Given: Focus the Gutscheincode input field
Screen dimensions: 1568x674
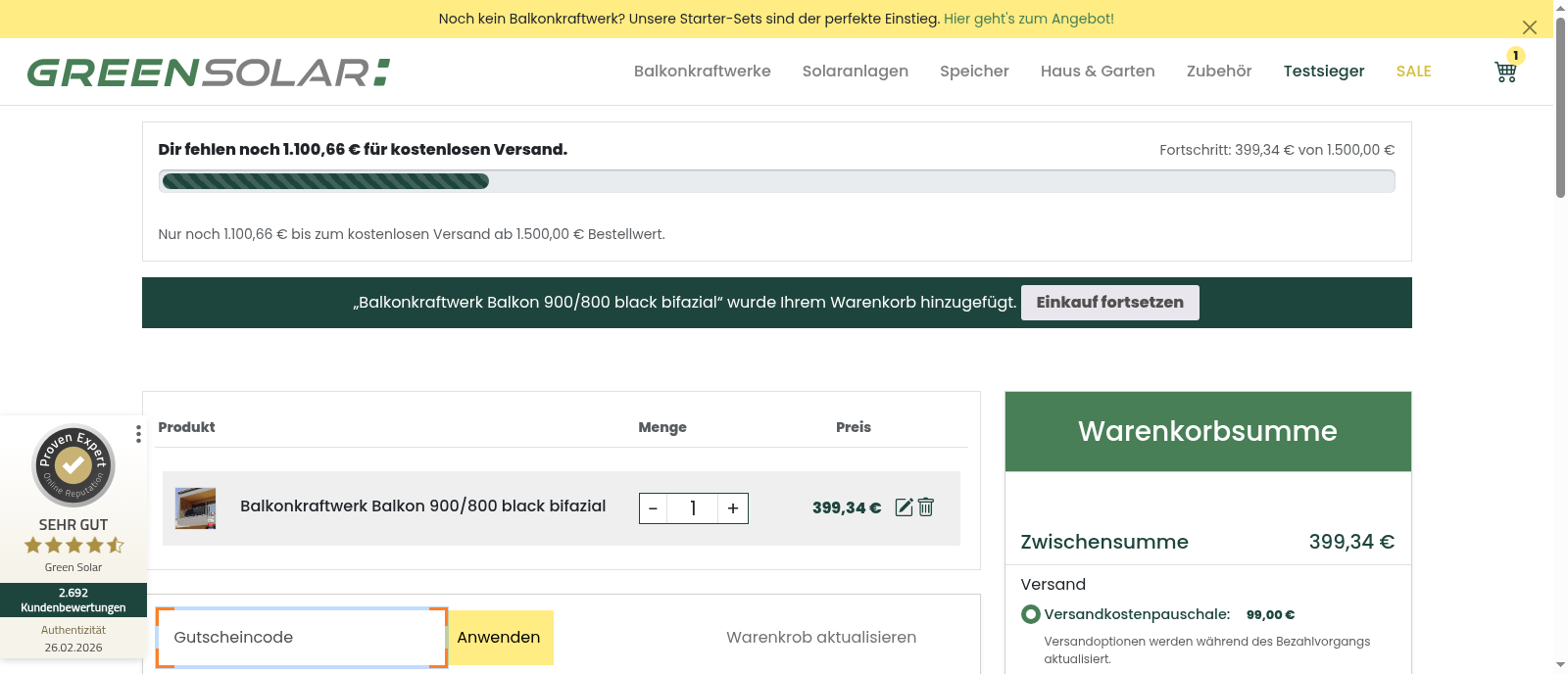Looking at the screenshot, I should click(x=302, y=638).
